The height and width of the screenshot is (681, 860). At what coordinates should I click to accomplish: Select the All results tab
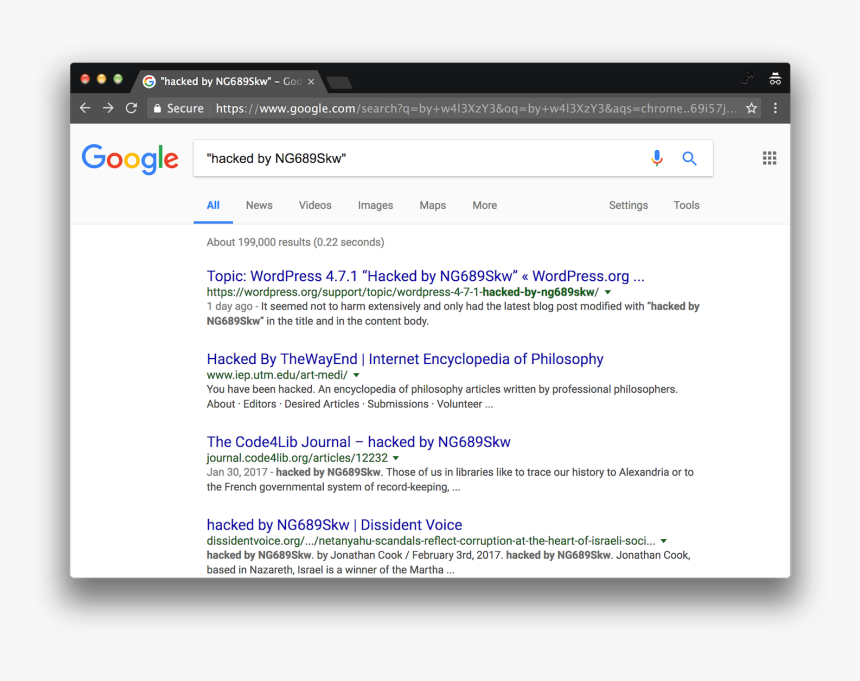tap(213, 206)
